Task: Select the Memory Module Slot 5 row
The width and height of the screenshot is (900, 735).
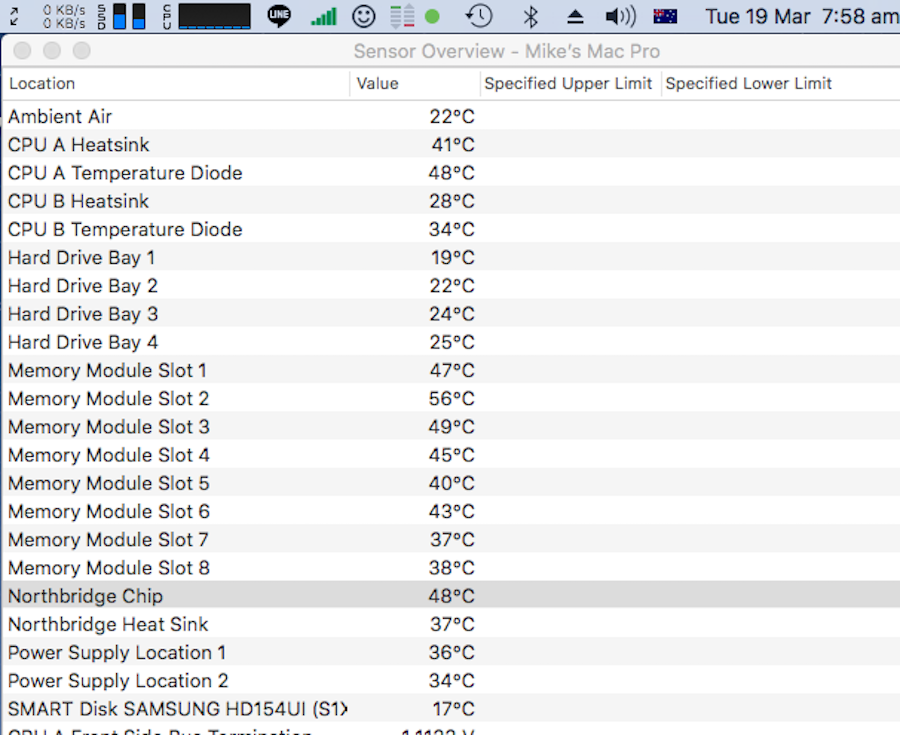Action: [451, 483]
